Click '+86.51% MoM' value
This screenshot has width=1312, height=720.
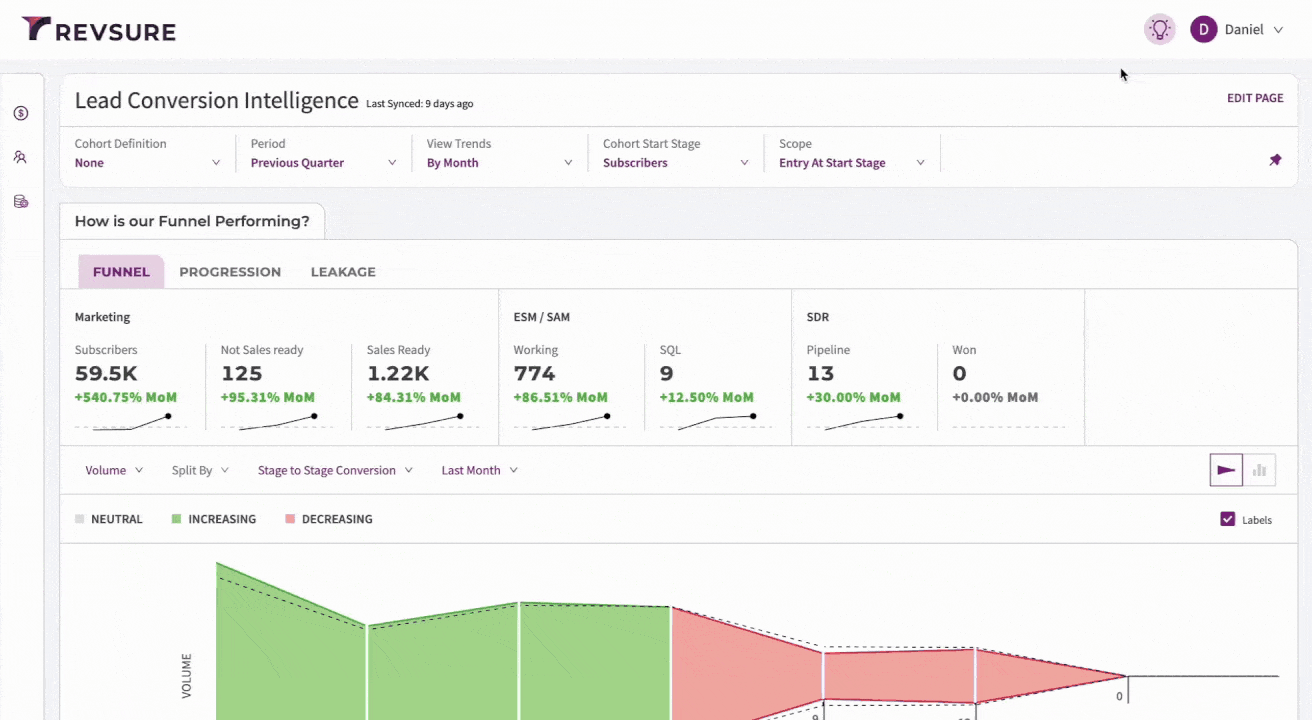coord(560,397)
